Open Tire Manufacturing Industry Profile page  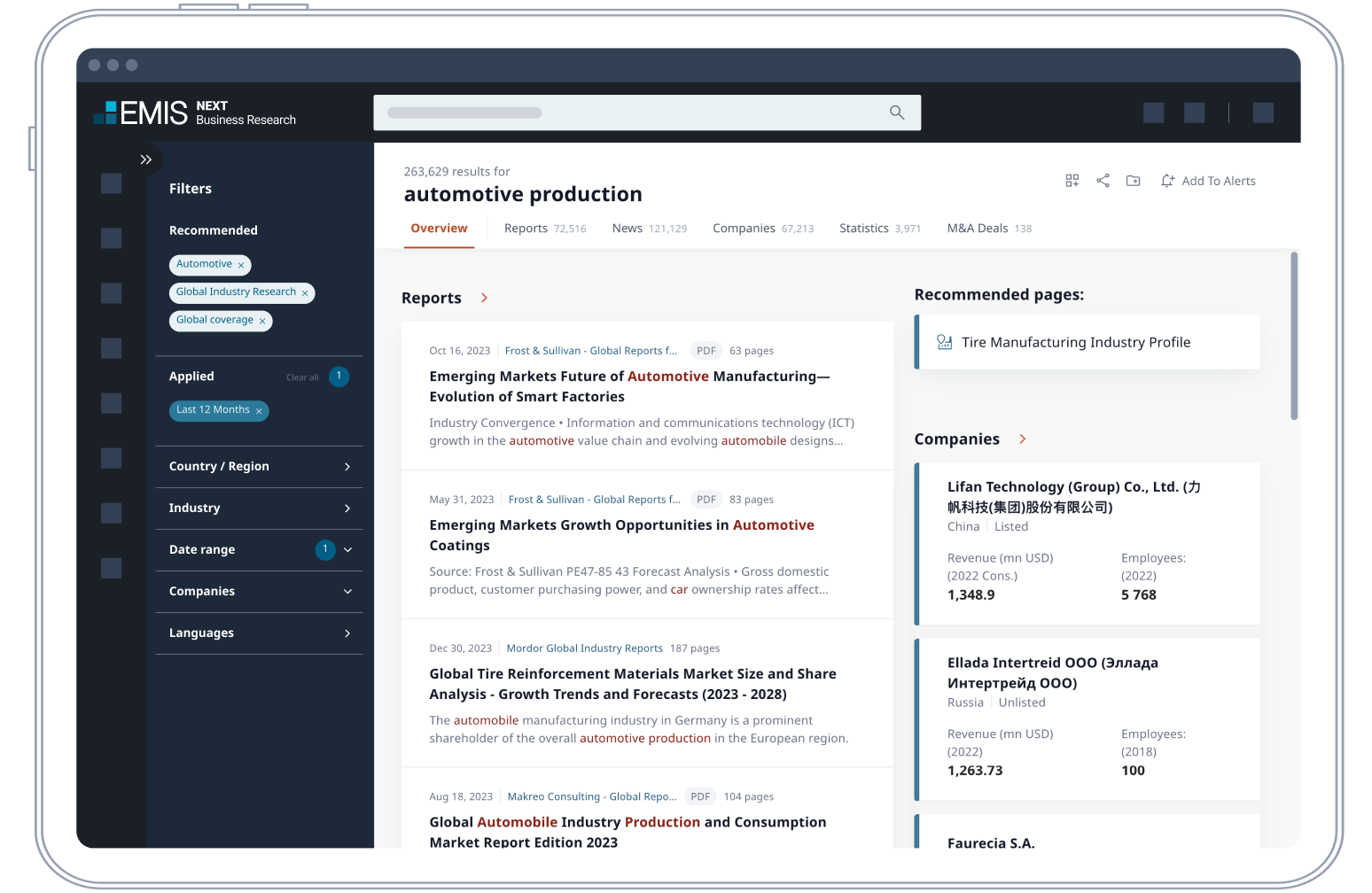coord(1075,342)
